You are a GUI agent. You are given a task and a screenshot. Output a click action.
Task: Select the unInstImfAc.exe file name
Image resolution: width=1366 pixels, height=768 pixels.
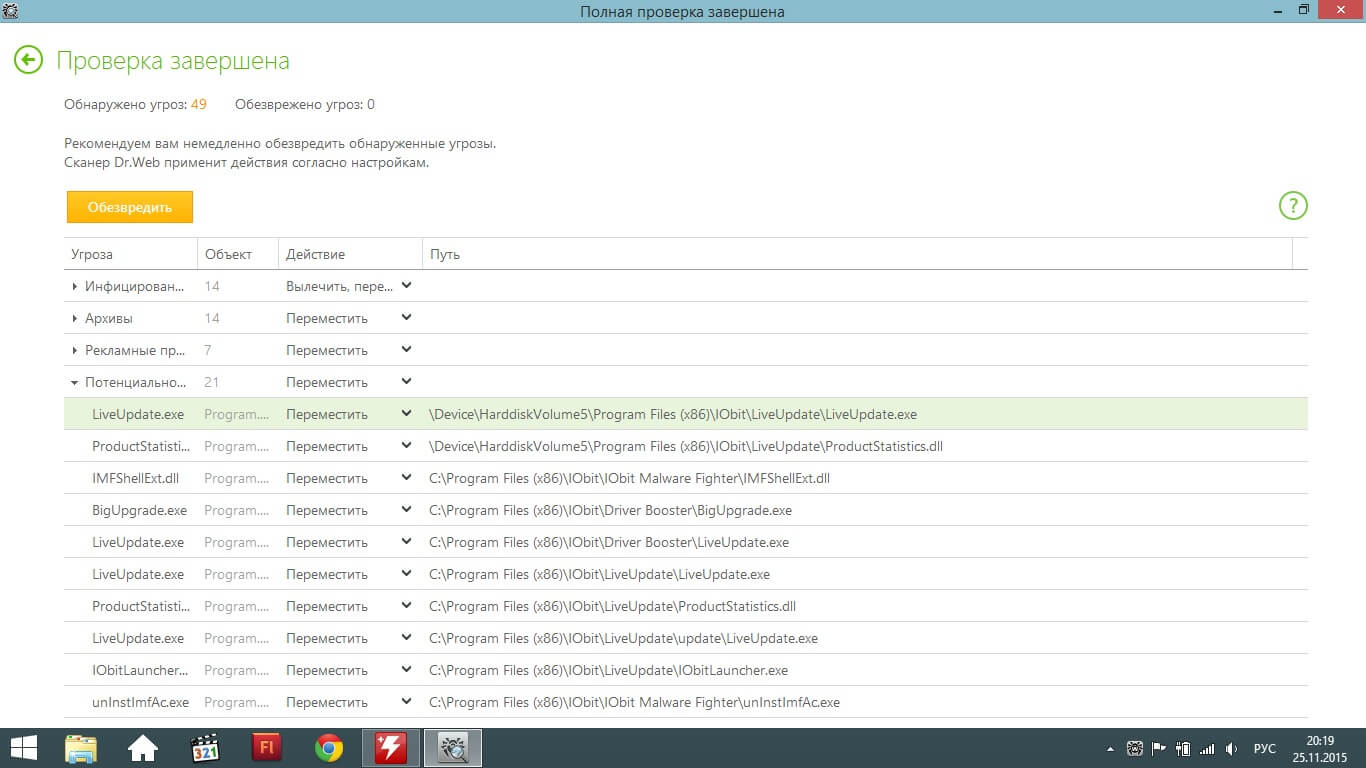click(141, 702)
